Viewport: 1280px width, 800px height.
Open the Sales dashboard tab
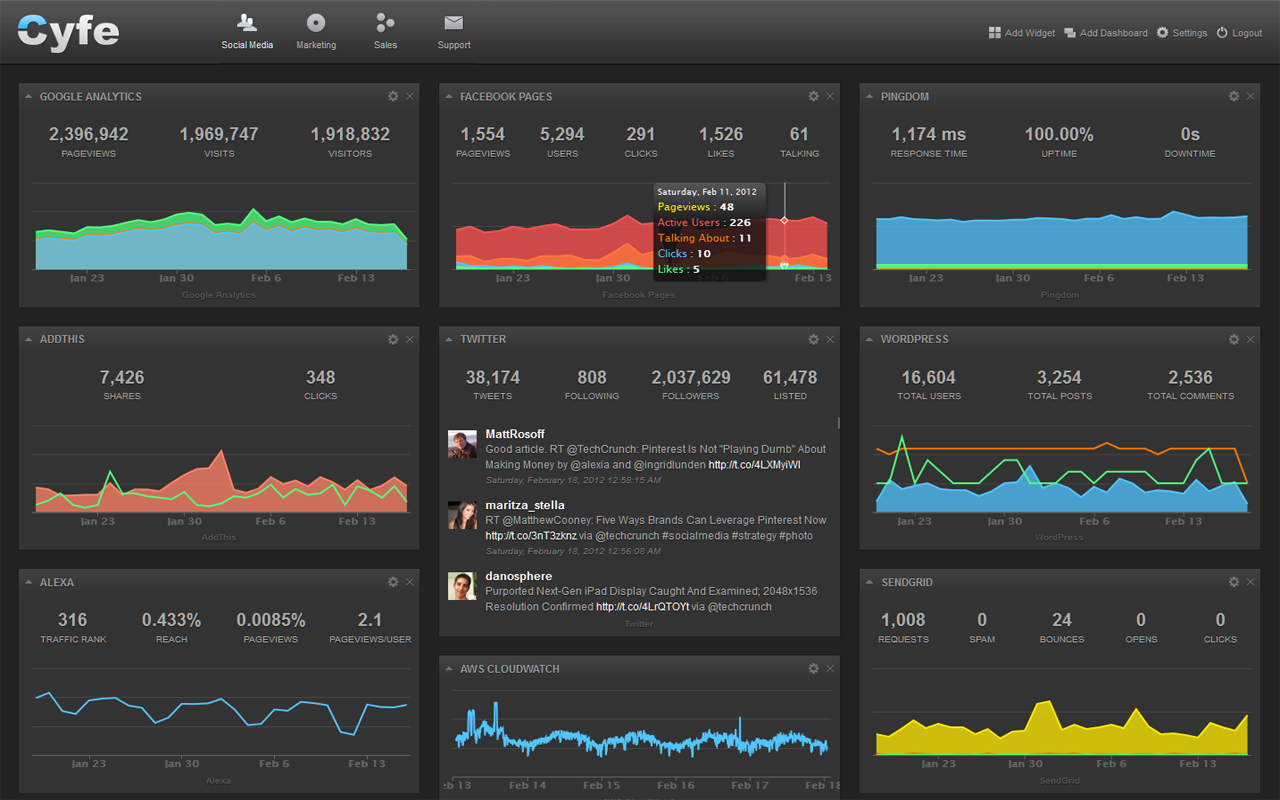pyautogui.click(x=385, y=32)
